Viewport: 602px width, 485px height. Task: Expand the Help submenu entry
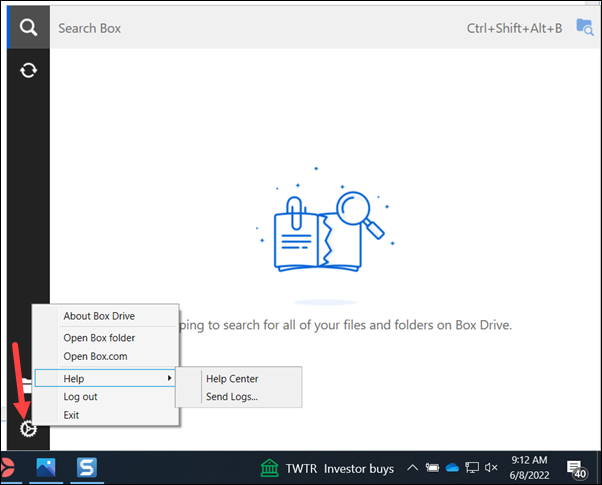tap(105, 378)
